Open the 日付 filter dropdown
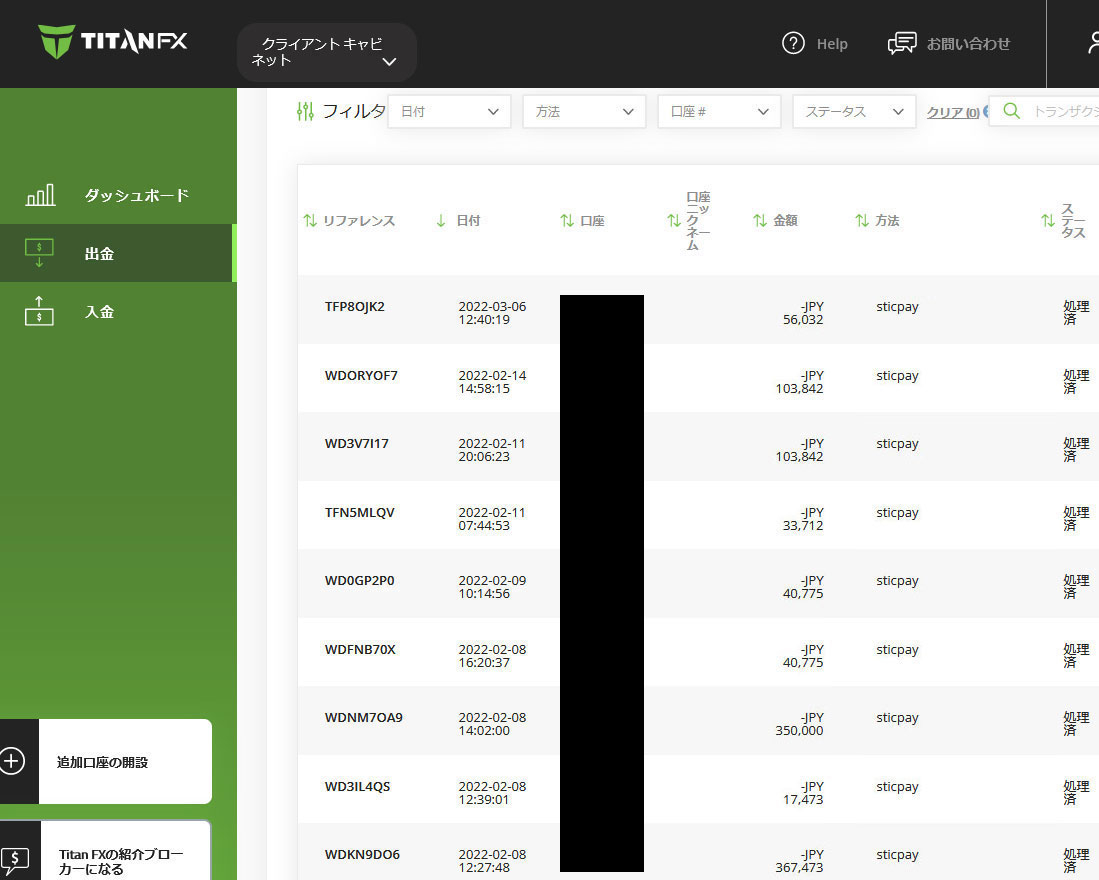Image resolution: width=1099 pixels, height=880 pixels. (x=449, y=112)
